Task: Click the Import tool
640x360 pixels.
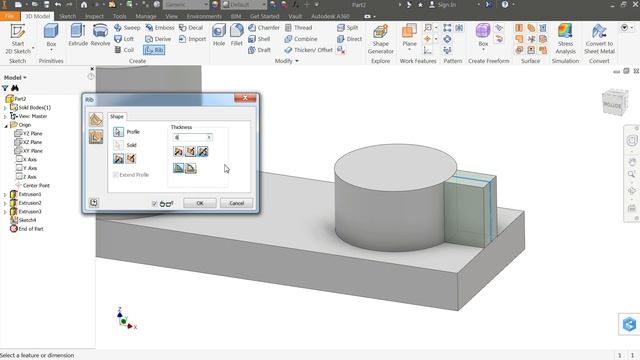Action: tap(192, 39)
